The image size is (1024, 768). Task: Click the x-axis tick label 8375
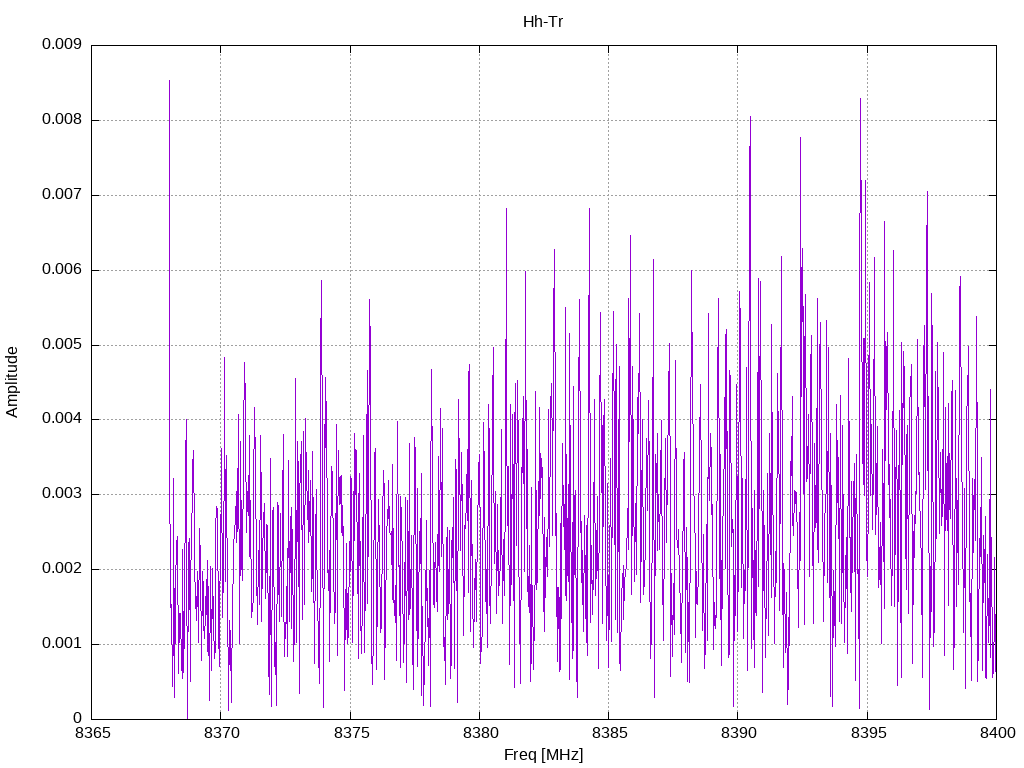click(351, 733)
